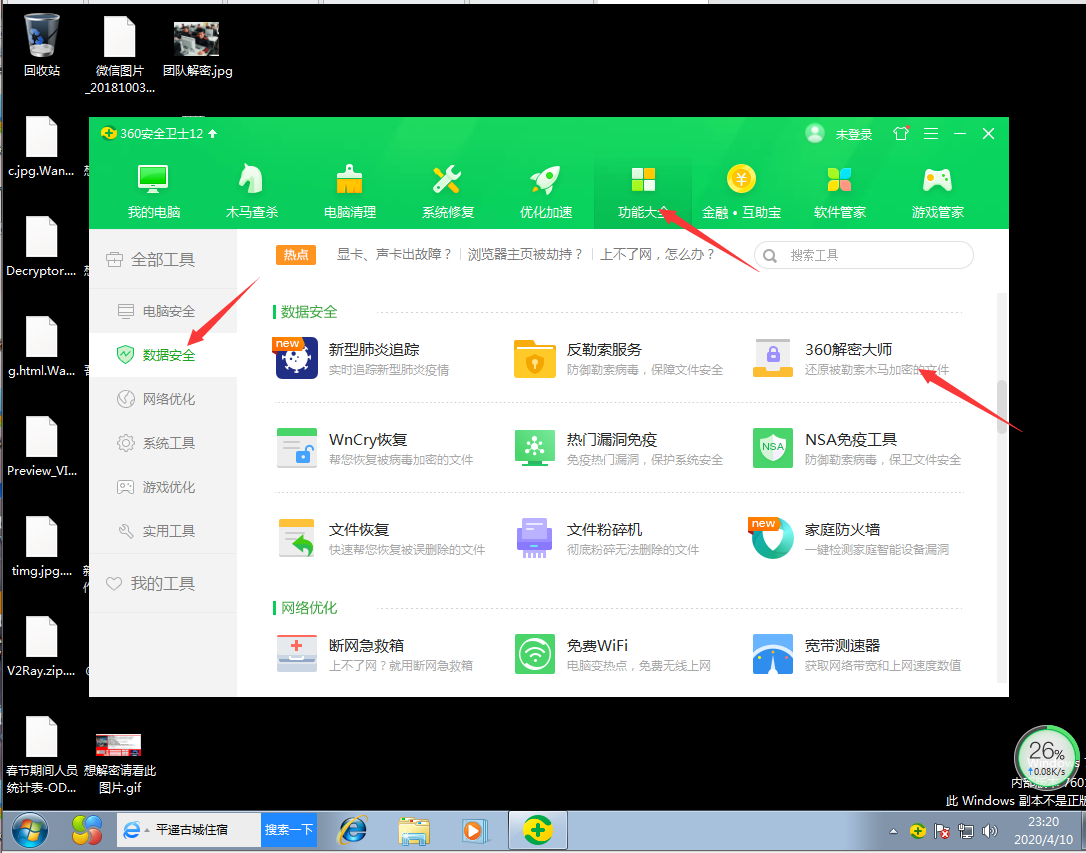Select 网络优化 sidebar category

163,399
